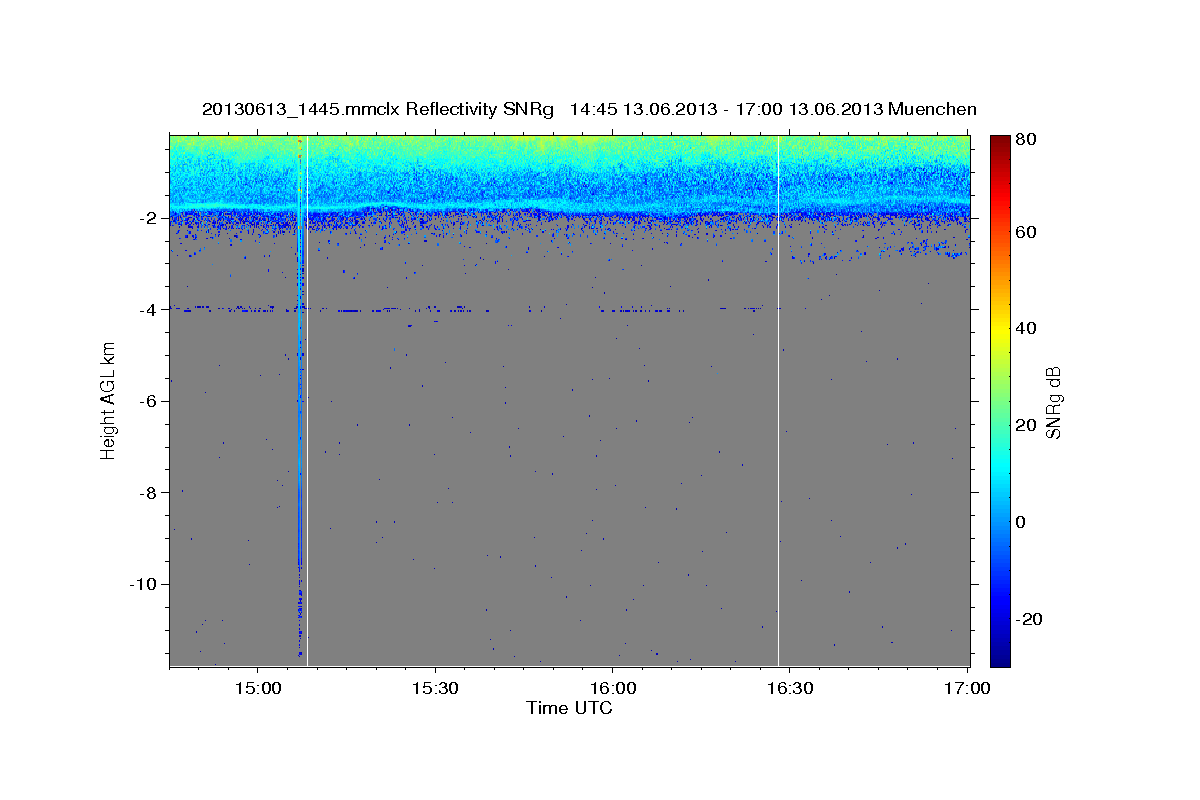Click the 'Muenchen' location text in title
Screen dimensions: 1200x800
coord(932,109)
